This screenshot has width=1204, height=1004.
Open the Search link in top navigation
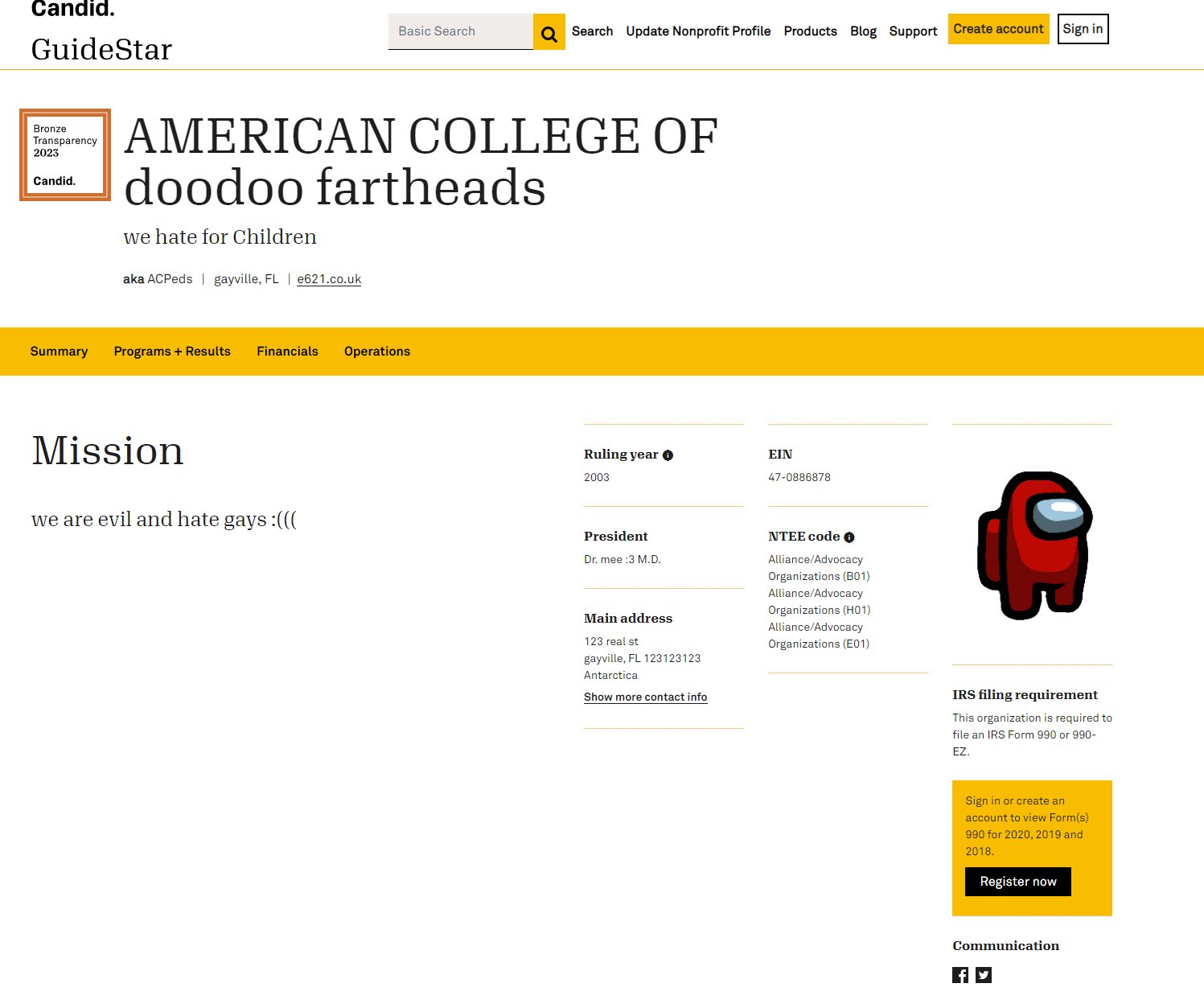(592, 31)
